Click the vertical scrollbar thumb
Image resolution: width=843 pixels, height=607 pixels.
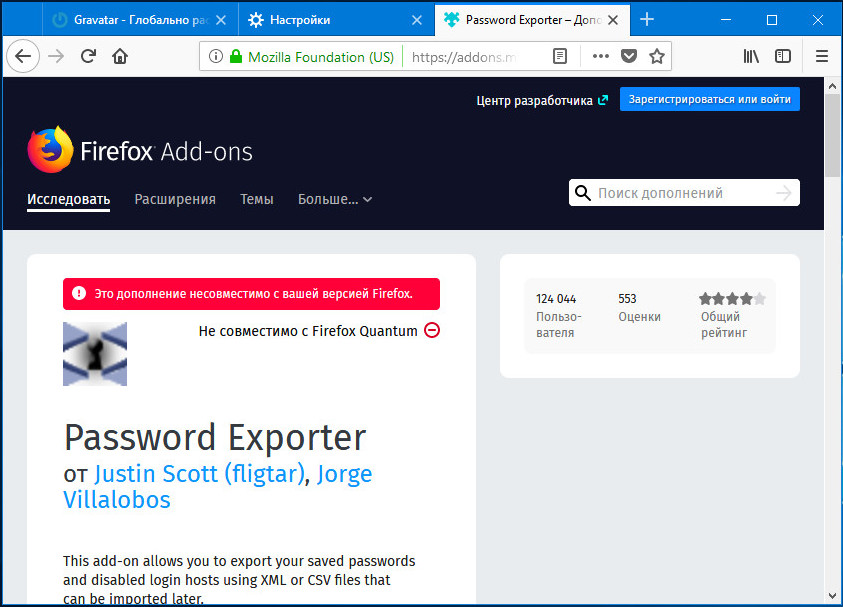click(x=833, y=135)
